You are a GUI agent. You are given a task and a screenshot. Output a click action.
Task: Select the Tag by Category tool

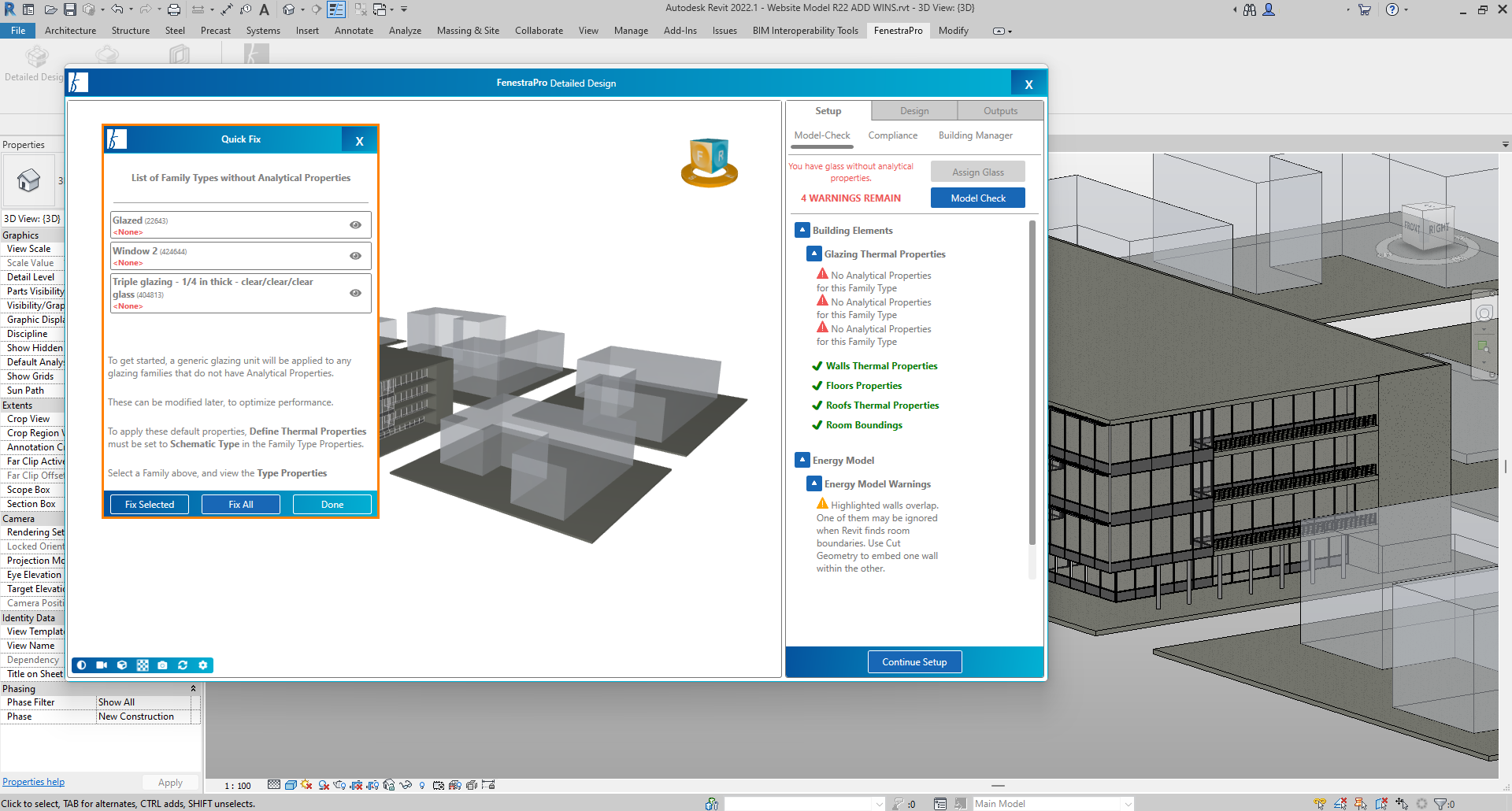click(246, 9)
